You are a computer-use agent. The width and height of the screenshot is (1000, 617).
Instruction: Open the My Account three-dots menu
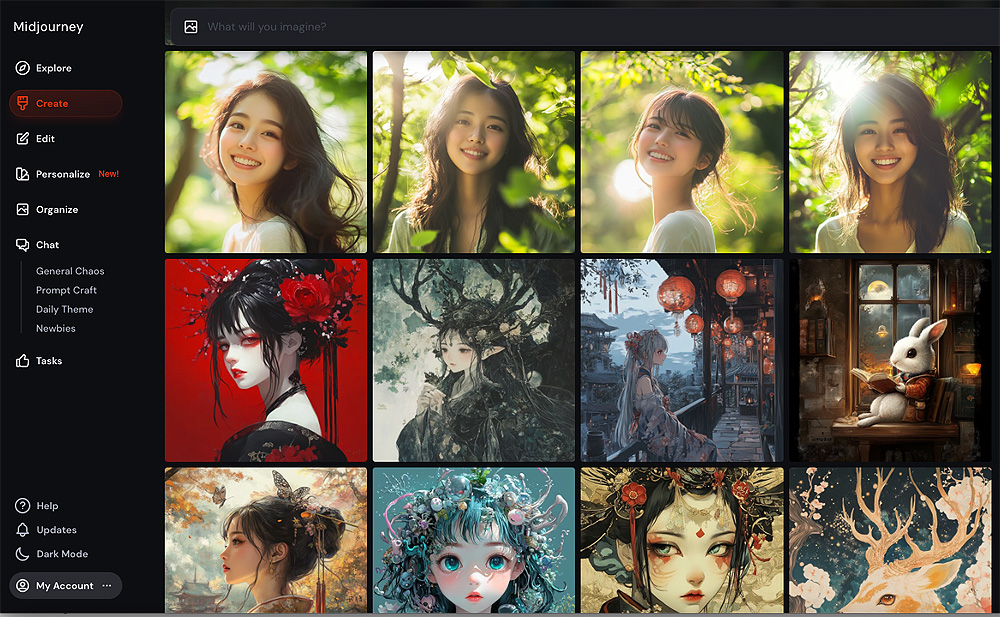[x=107, y=586]
